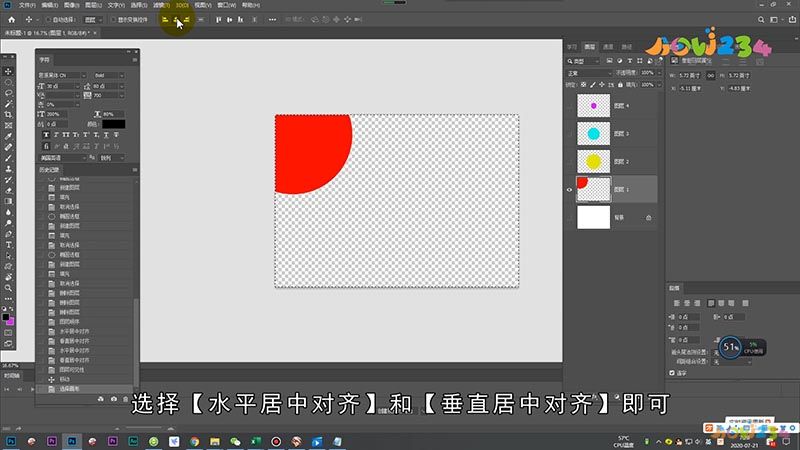800x450 pixels.
Task: Click the text color swatch in Character panel
Action: (113, 124)
